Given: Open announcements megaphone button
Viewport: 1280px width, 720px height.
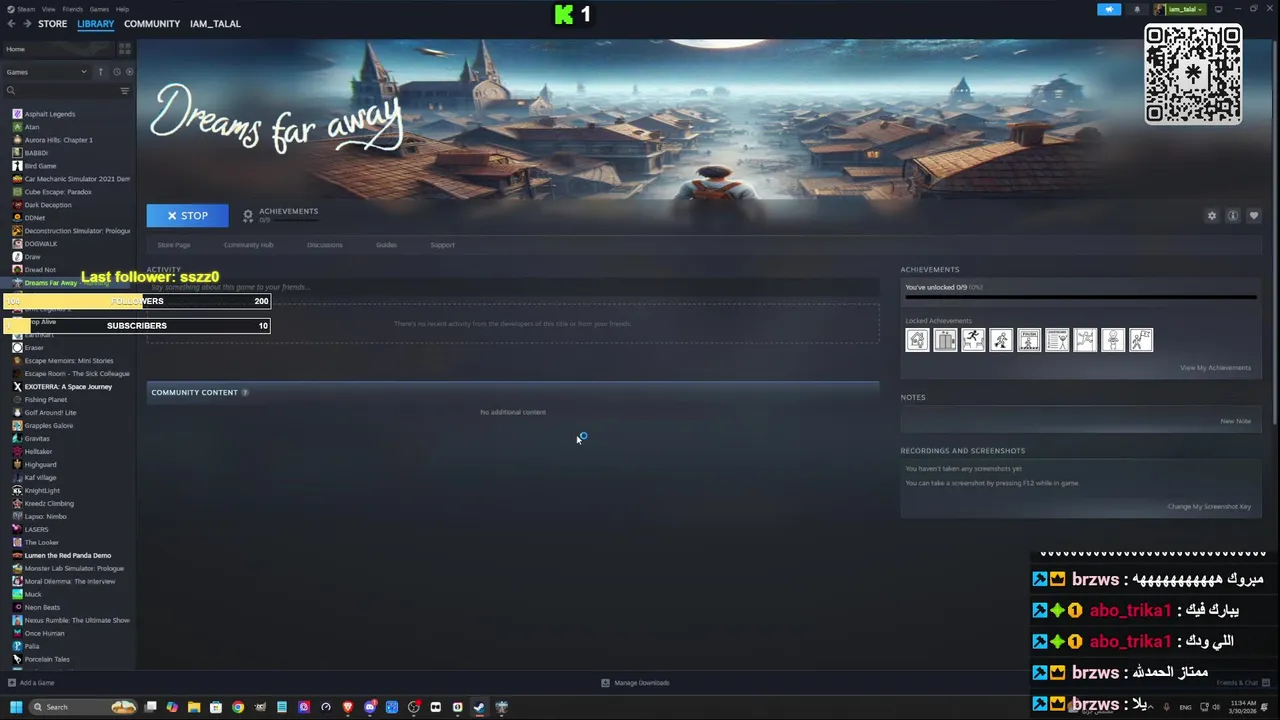Looking at the screenshot, I should click(1109, 9).
